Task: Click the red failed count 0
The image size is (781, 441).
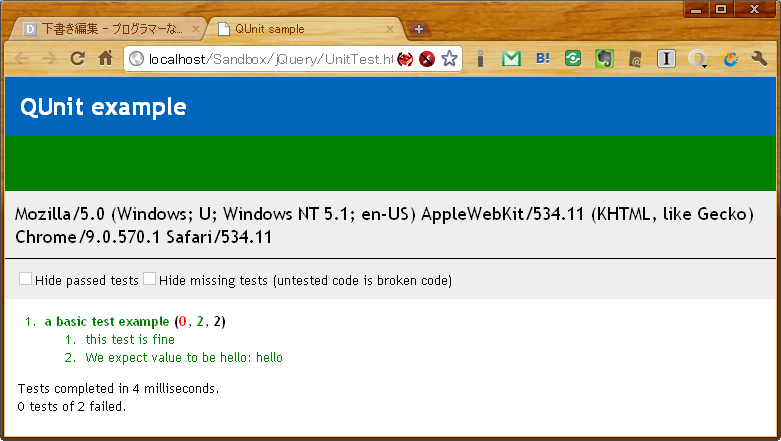Action: [x=182, y=321]
